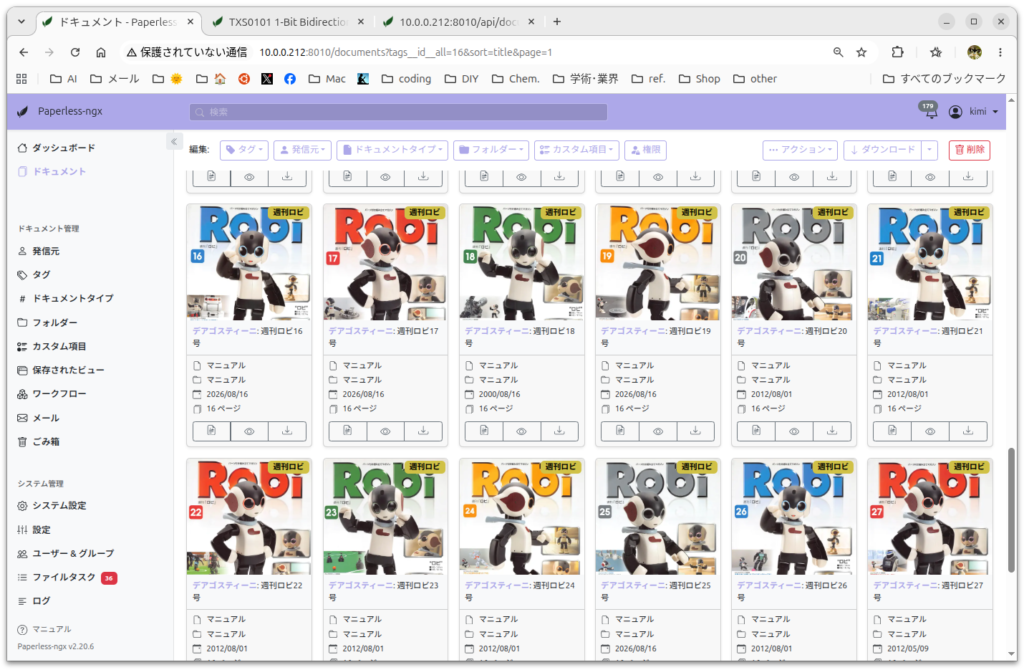Preview 週刊ロビ16号 with the eye icon
The height and width of the screenshot is (670, 1024).
[x=249, y=431]
